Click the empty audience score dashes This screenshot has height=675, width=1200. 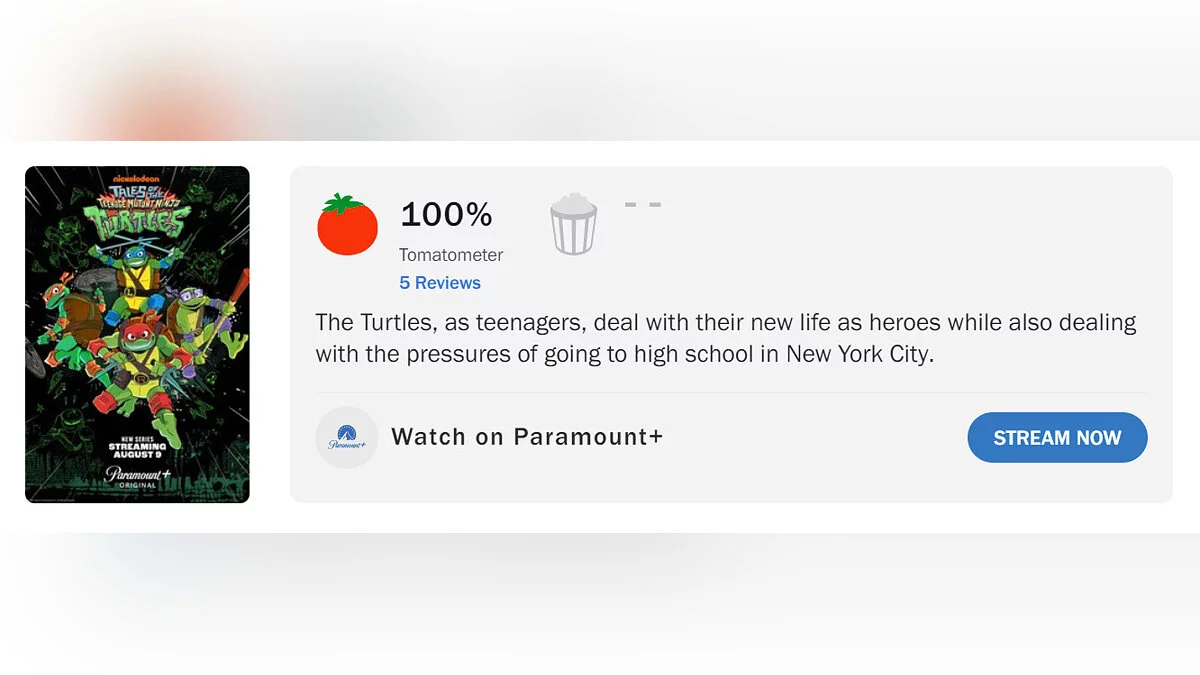coord(642,205)
